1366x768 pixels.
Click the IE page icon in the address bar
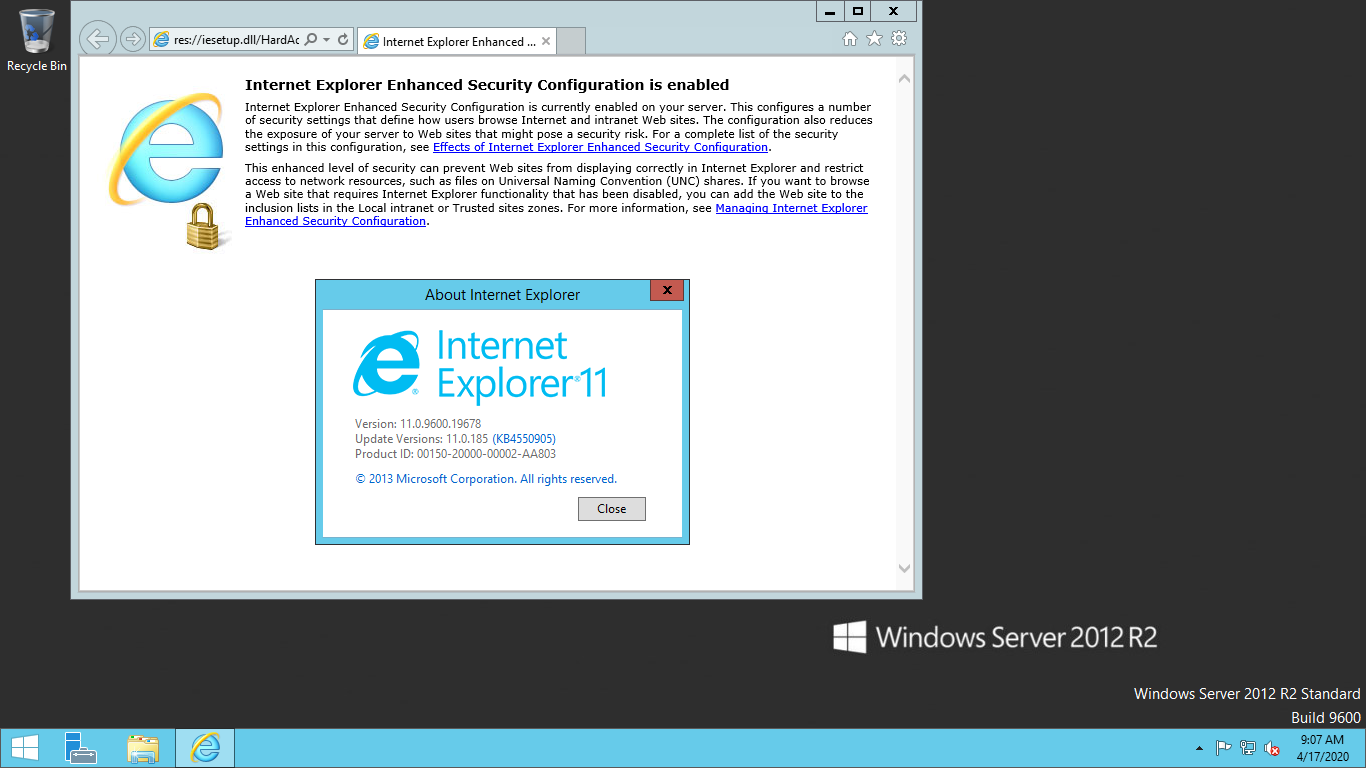[161, 40]
